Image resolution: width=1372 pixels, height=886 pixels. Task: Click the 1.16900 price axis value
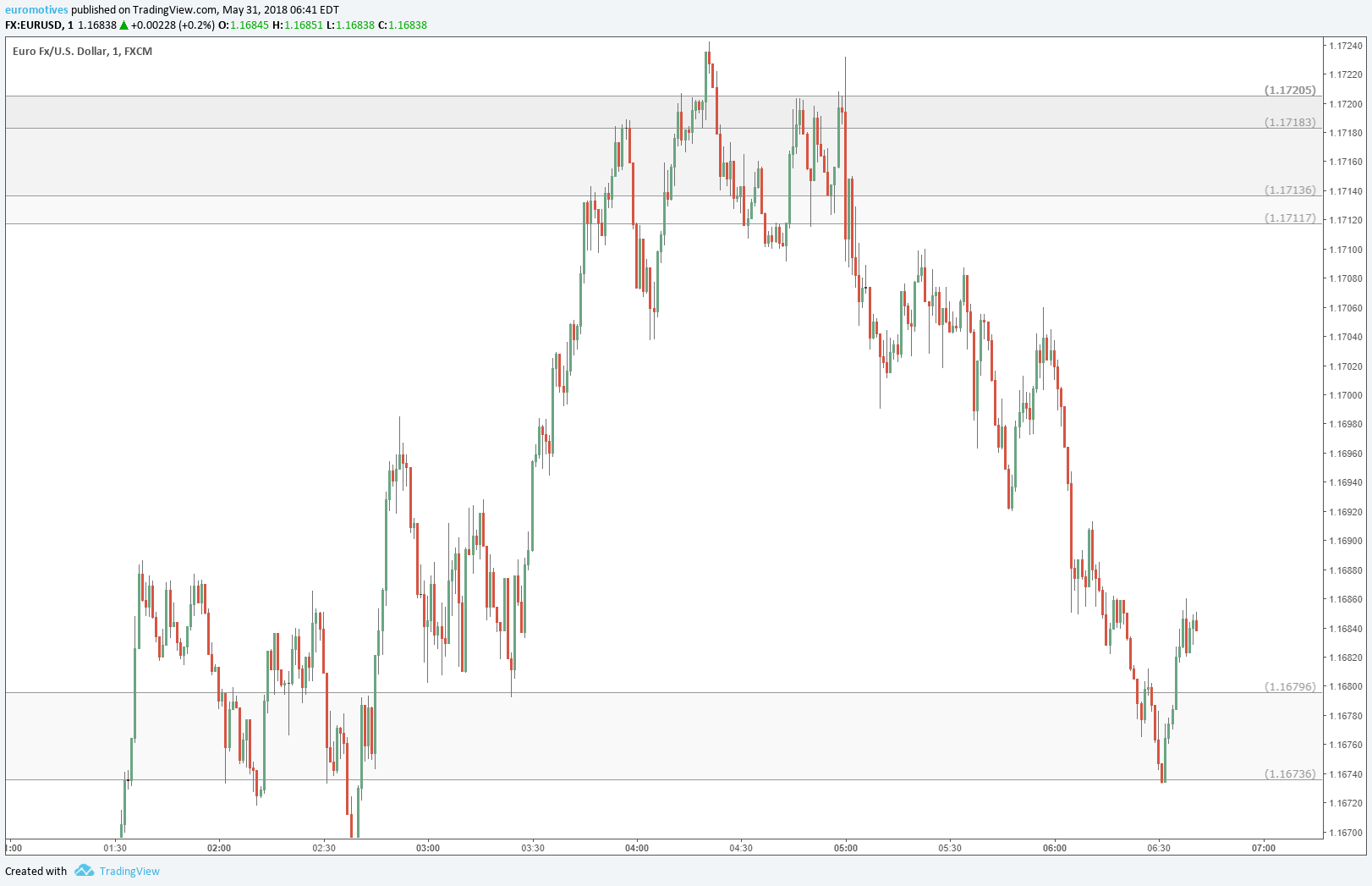click(1346, 541)
